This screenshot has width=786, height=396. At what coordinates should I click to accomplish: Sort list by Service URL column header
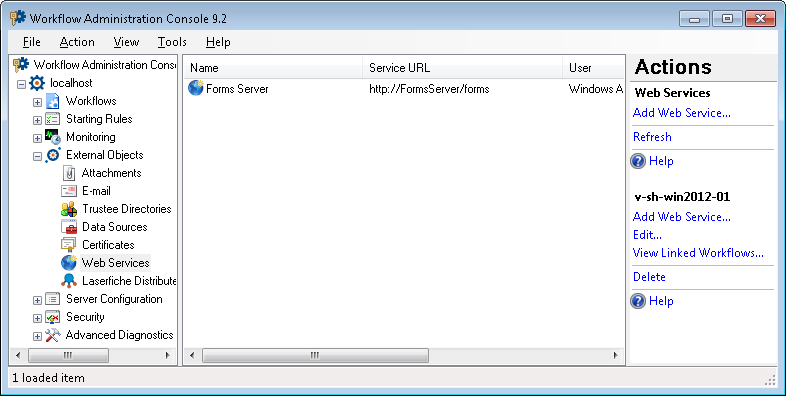462,68
